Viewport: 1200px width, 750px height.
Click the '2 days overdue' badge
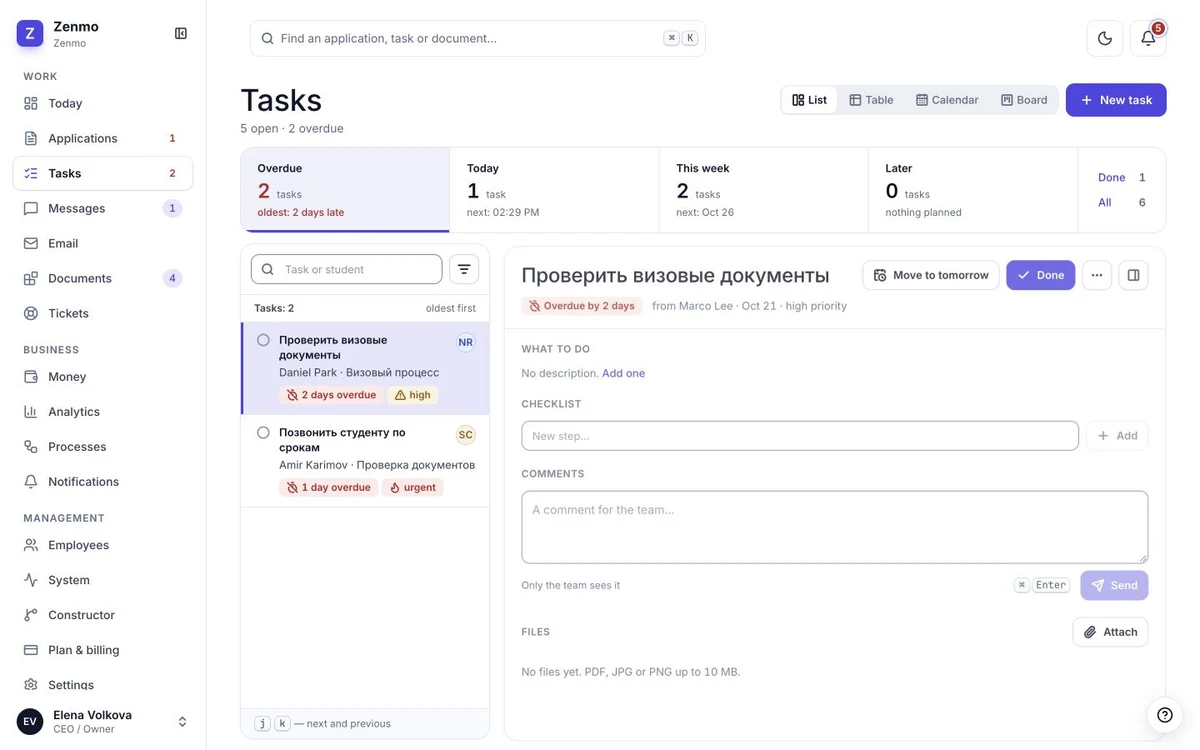click(331, 395)
